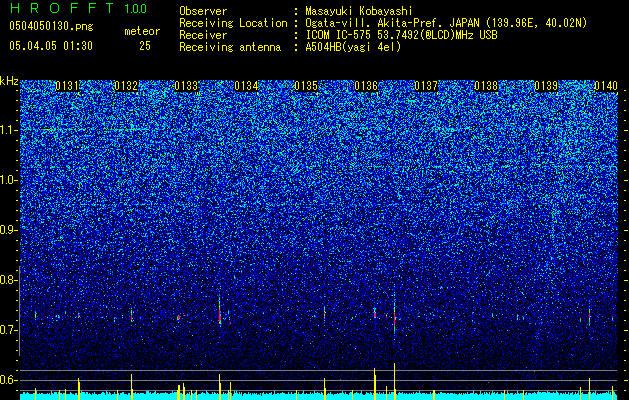Viewport: 629px width, 400px height.
Task: Select the Ogata-vill. Akita-Pref. JAPAN location text
Action: [x=446, y=23]
